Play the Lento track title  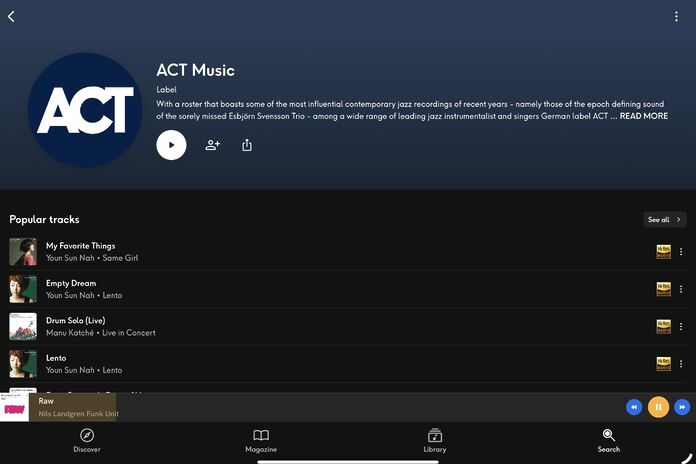(x=56, y=358)
